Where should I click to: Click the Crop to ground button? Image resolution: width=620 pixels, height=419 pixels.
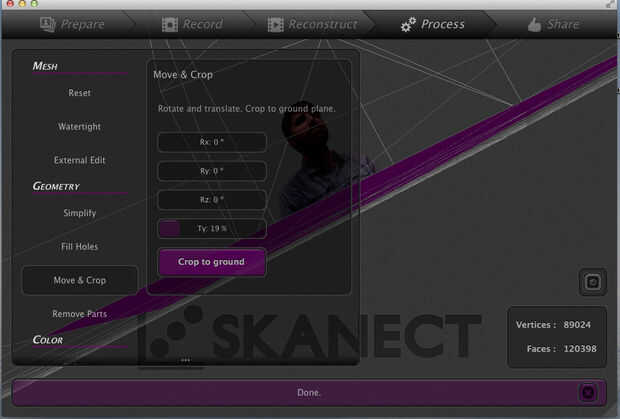point(212,262)
